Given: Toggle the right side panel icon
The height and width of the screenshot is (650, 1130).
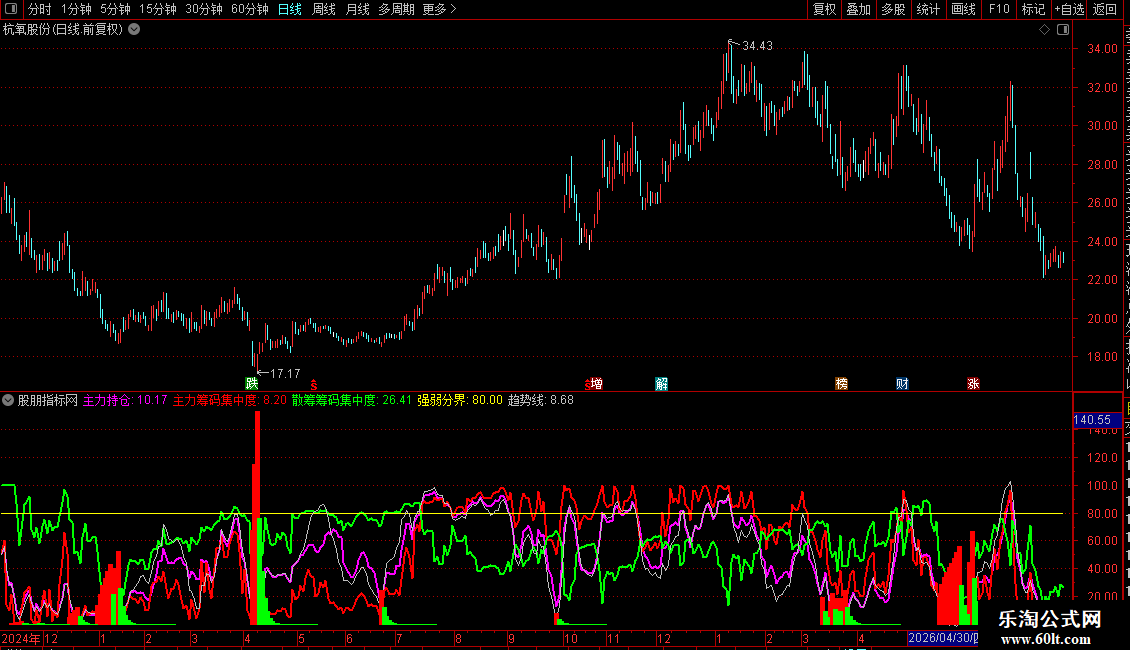Looking at the screenshot, I should click(1063, 30).
